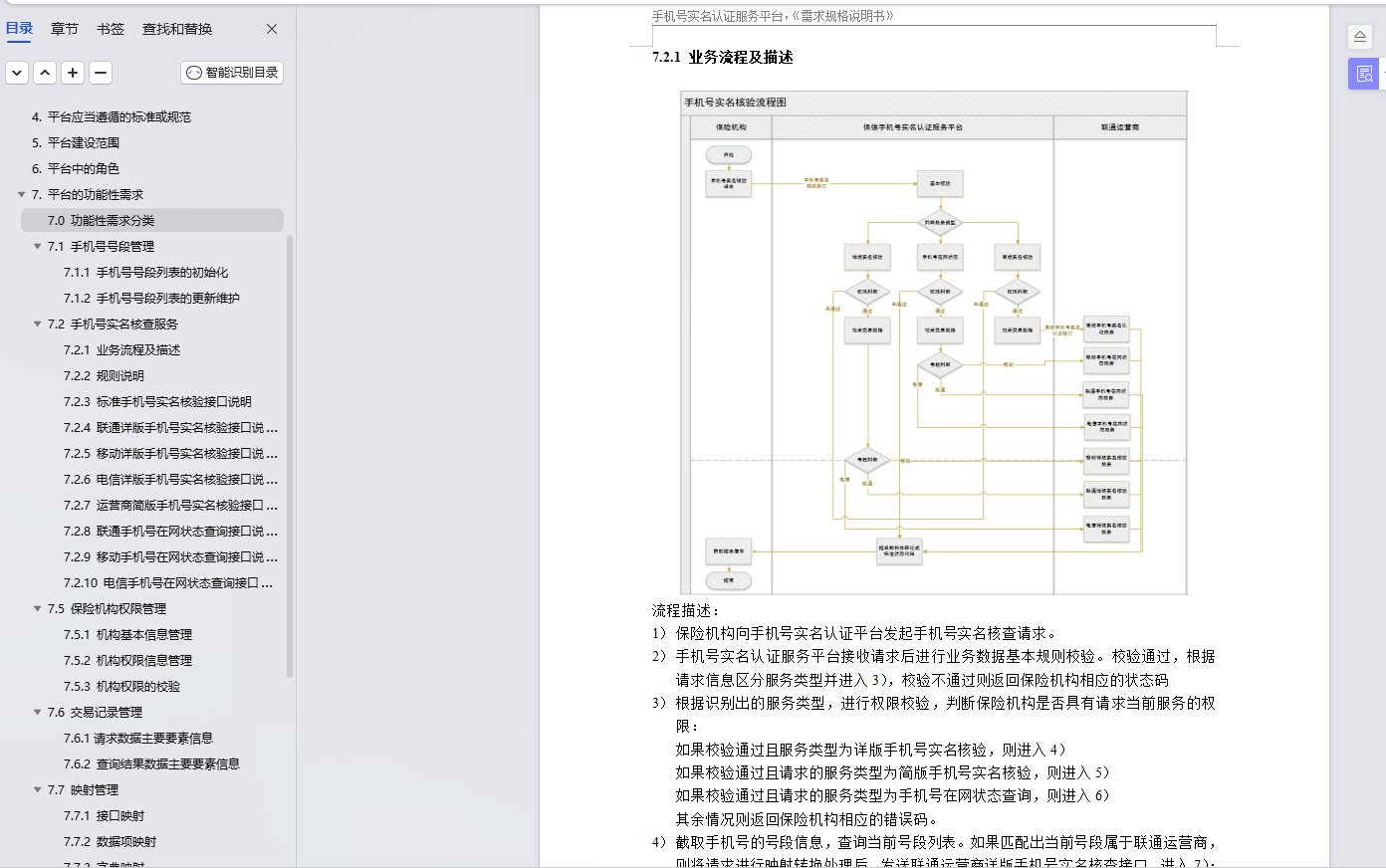Jump to 7.1.2 手机号号段列表的更新维护
Viewport: 1386px width, 868px height.
coord(151,298)
